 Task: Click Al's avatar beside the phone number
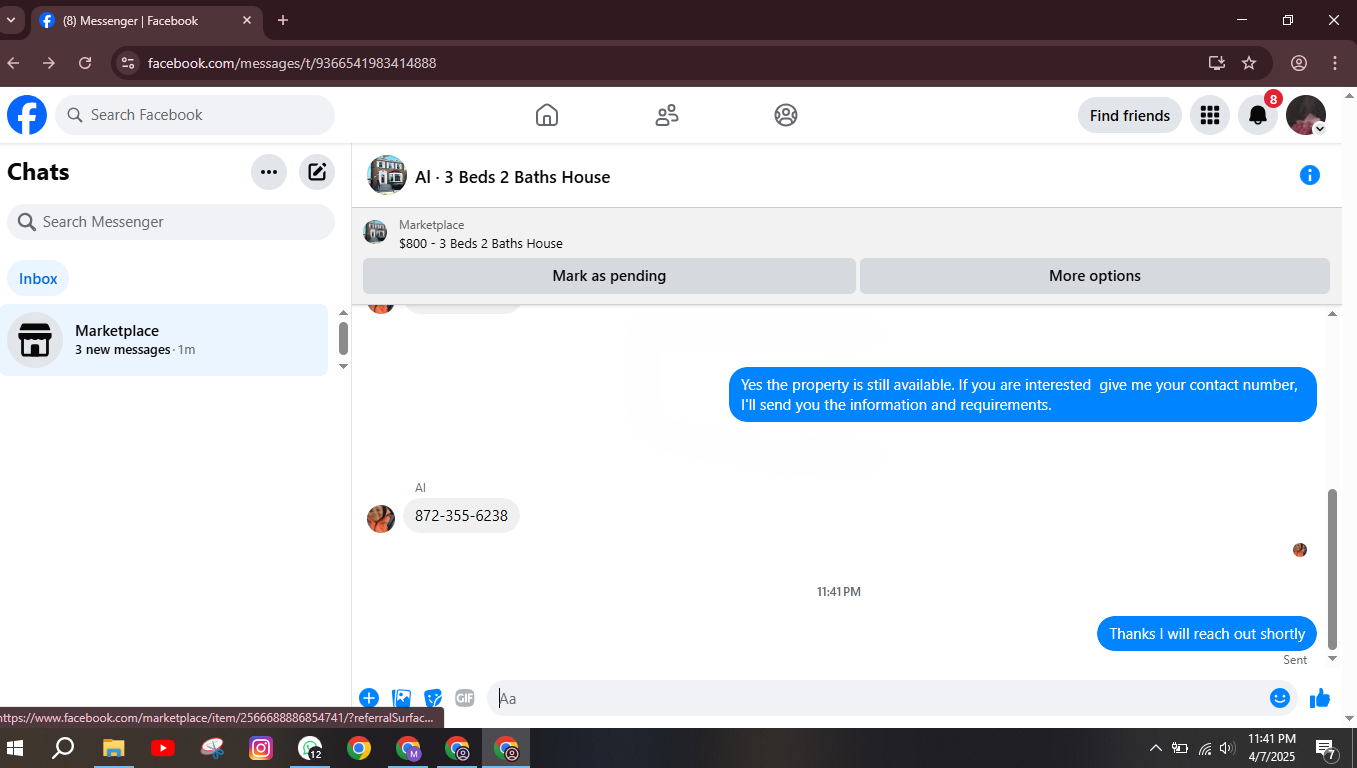tap(381, 518)
